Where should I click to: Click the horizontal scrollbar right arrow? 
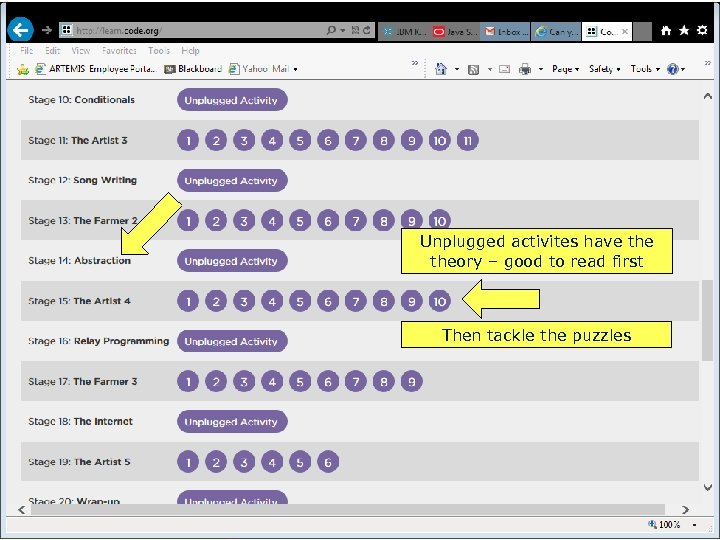(x=685, y=510)
